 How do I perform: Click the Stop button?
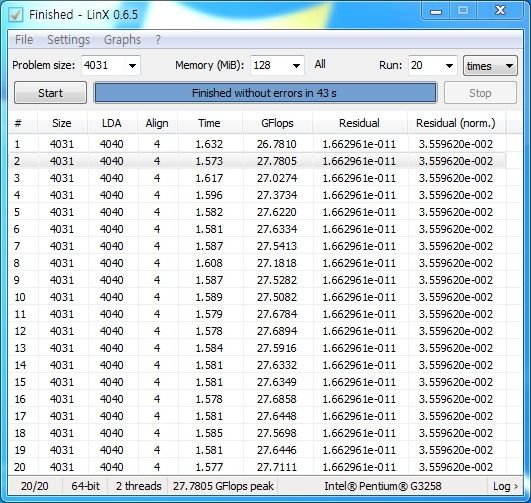[480, 93]
